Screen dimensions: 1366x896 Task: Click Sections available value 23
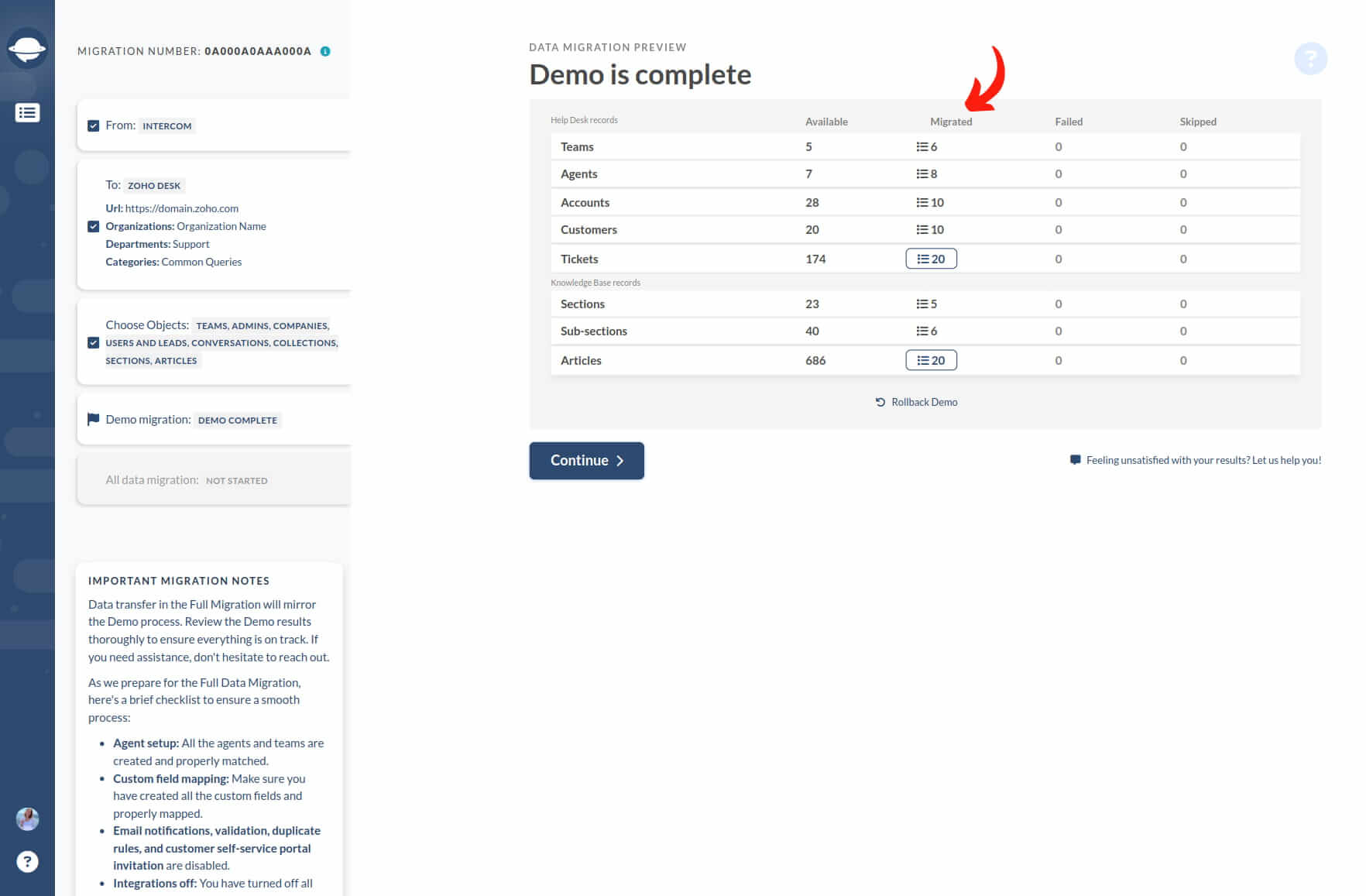pyautogui.click(x=812, y=304)
